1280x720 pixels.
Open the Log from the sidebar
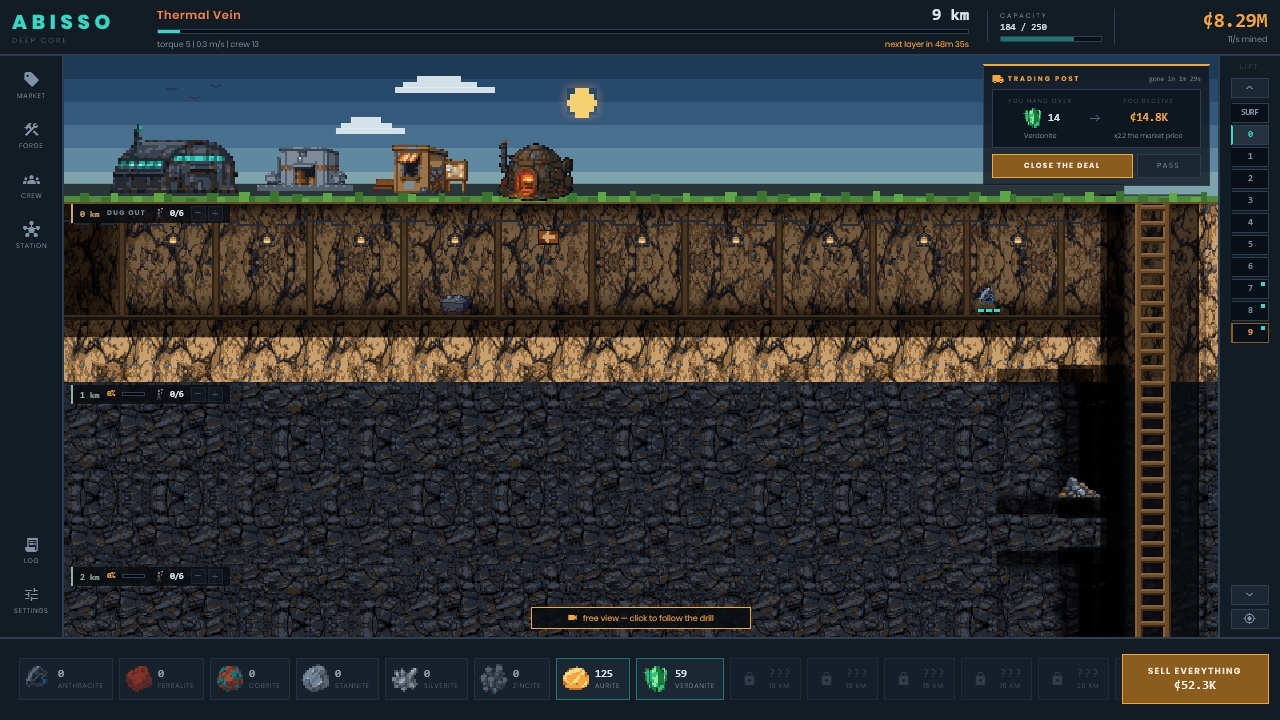click(x=31, y=549)
